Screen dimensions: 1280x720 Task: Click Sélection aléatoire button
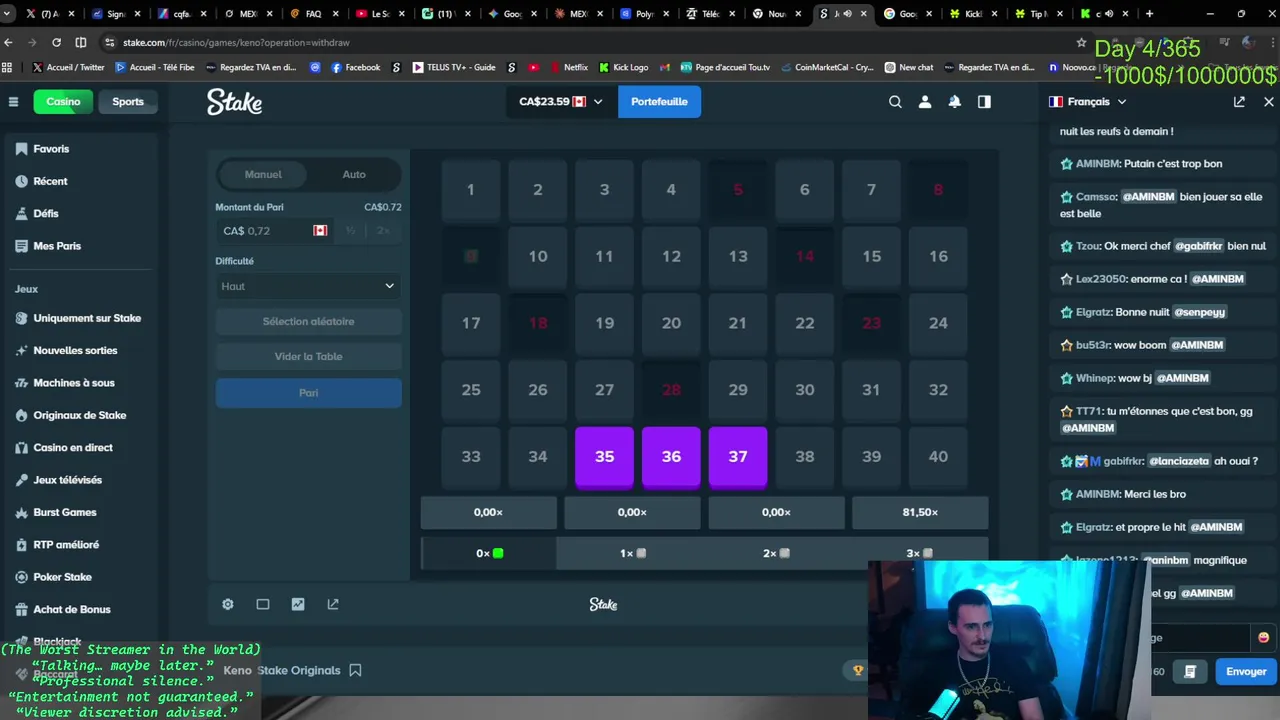click(x=308, y=322)
